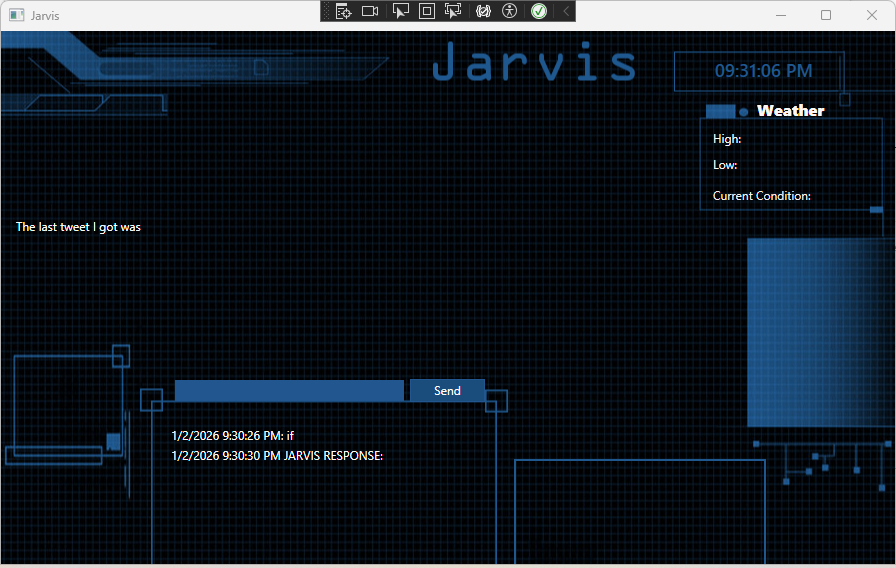The width and height of the screenshot is (896, 568).
Task: Click the "The last tweet I got was" text
Action: (x=78, y=227)
